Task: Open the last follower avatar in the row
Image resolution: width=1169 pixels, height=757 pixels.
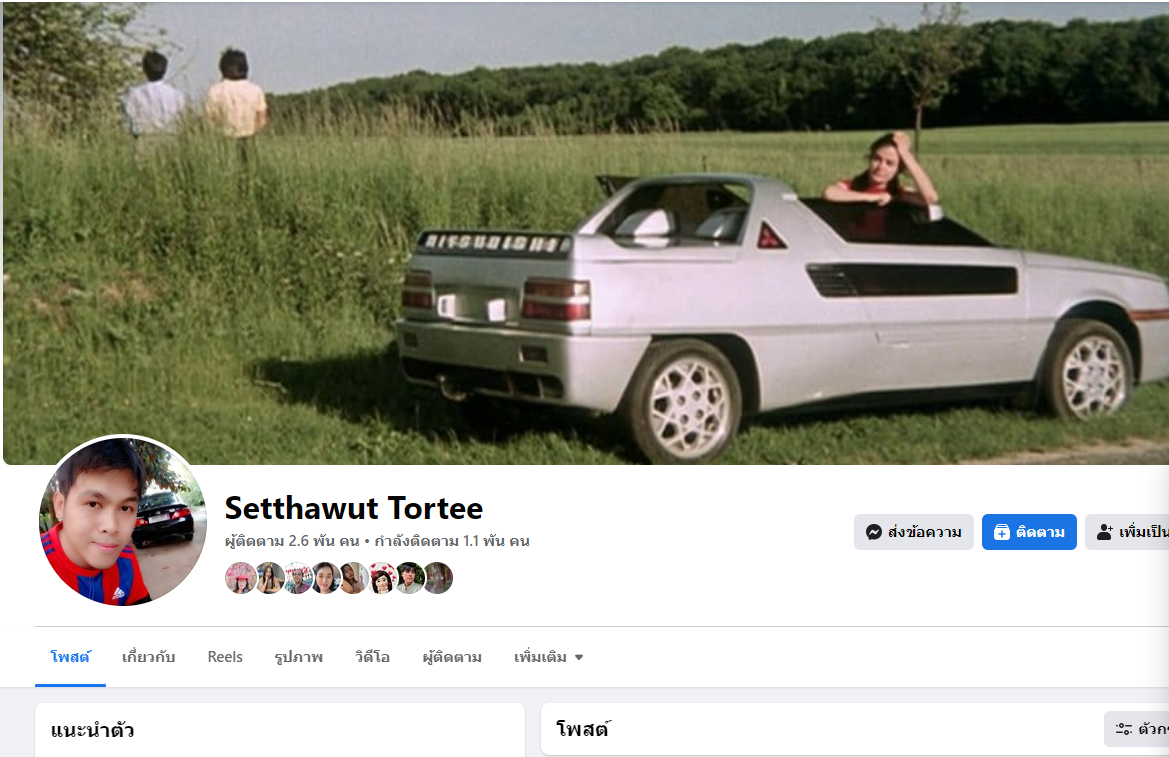Action: click(x=438, y=577)
